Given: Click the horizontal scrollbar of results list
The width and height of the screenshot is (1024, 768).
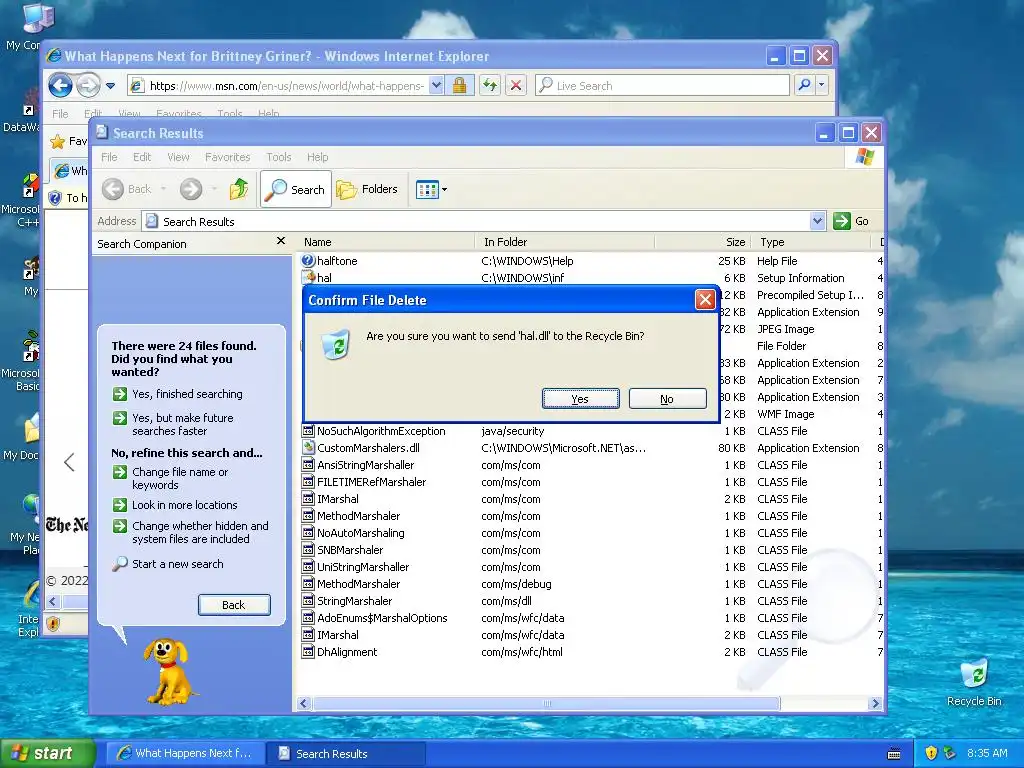Looking at the screenshot, I should [x=547, y=703].
